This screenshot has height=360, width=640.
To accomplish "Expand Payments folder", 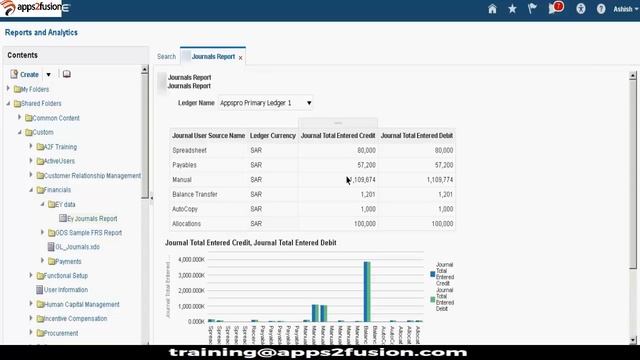I will pyautogui.click(x=42, y=260).
